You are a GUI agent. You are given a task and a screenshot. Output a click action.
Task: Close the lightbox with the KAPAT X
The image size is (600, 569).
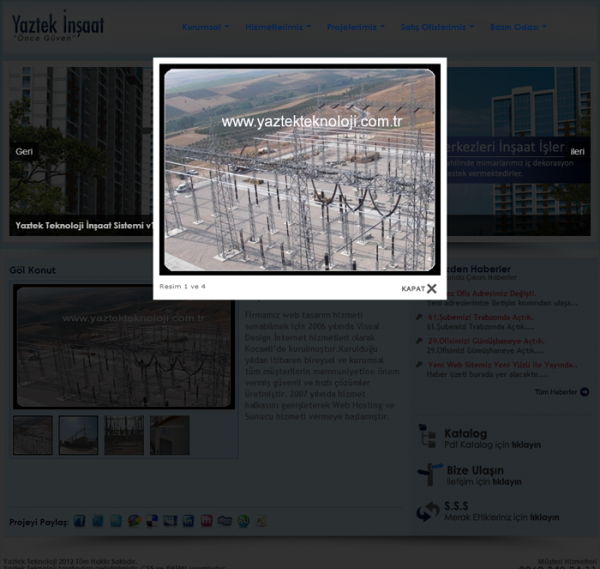(419, 289)
